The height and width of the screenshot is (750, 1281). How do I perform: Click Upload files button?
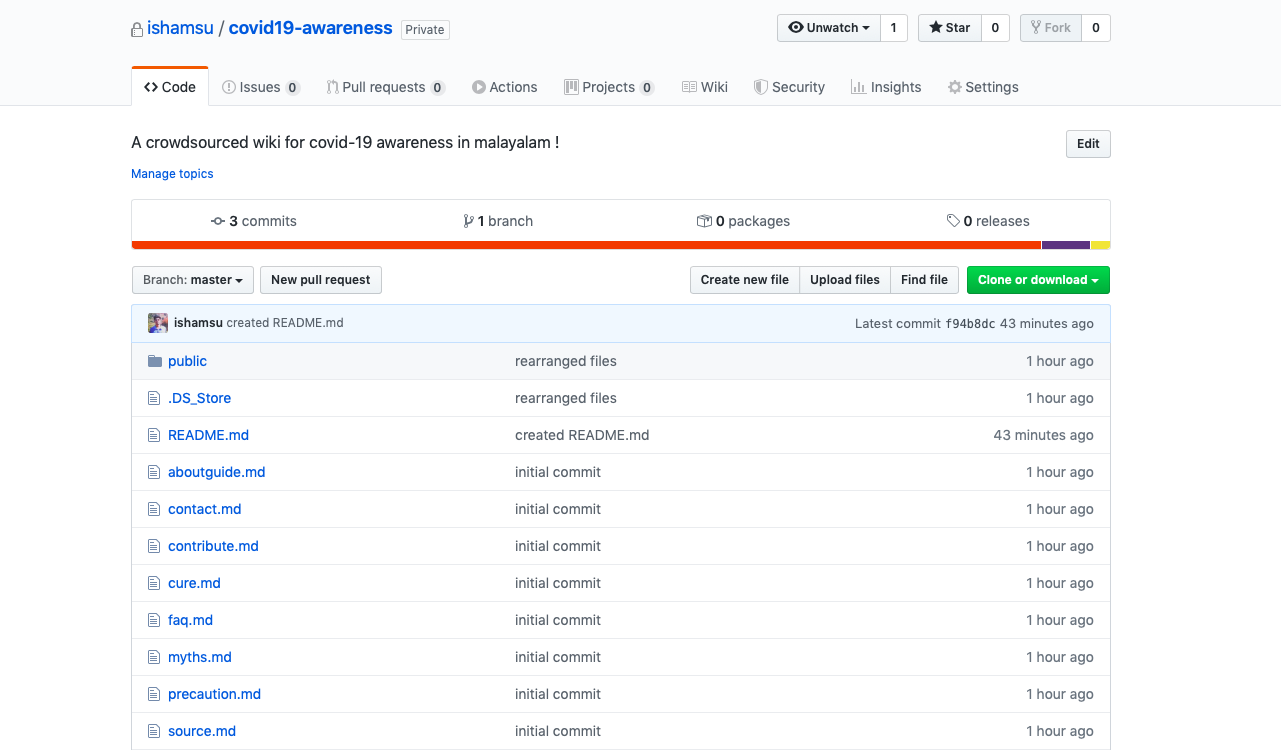(845, 280)
